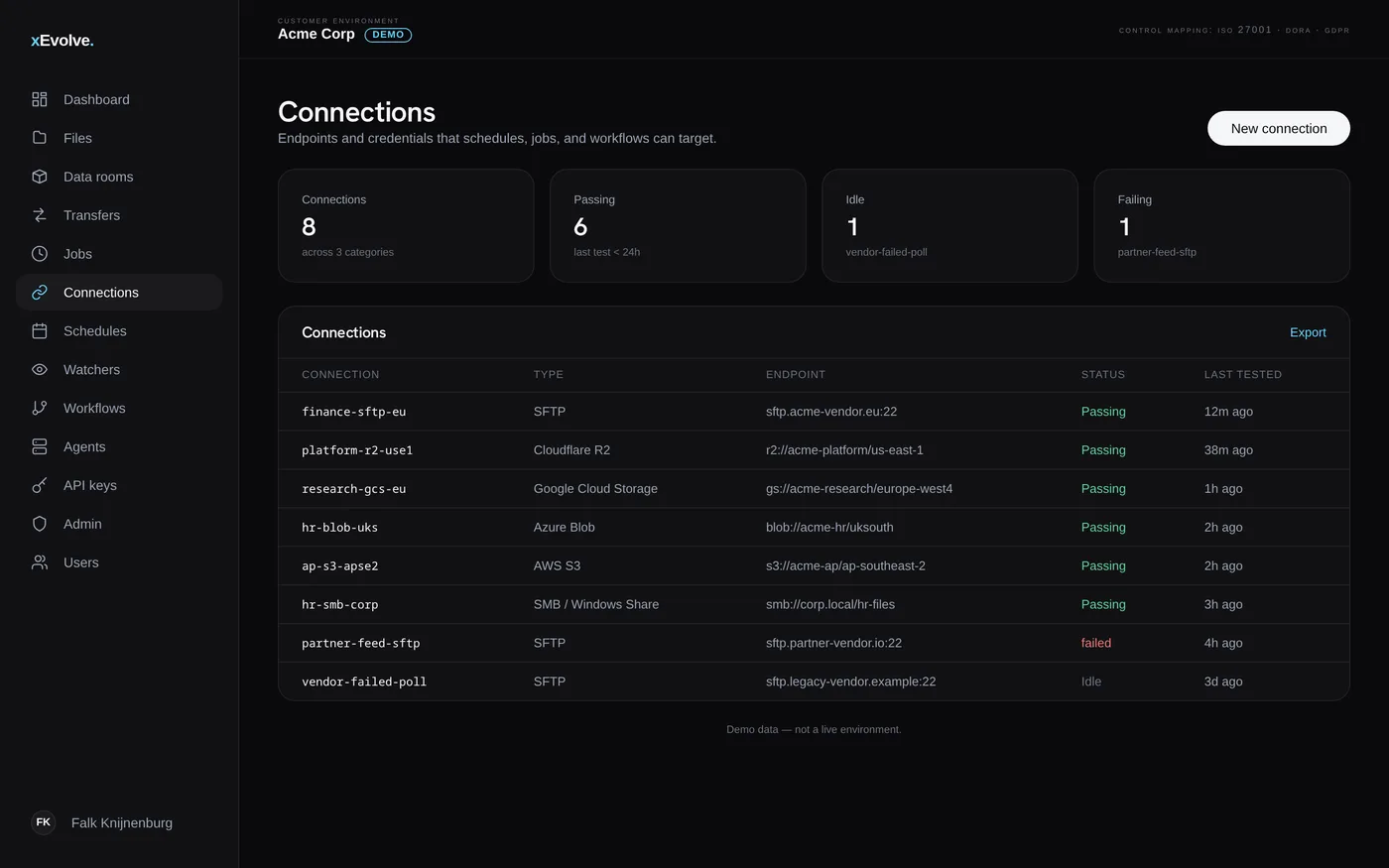
Task: Click the TYPE column header
Action: click(549, 374)
